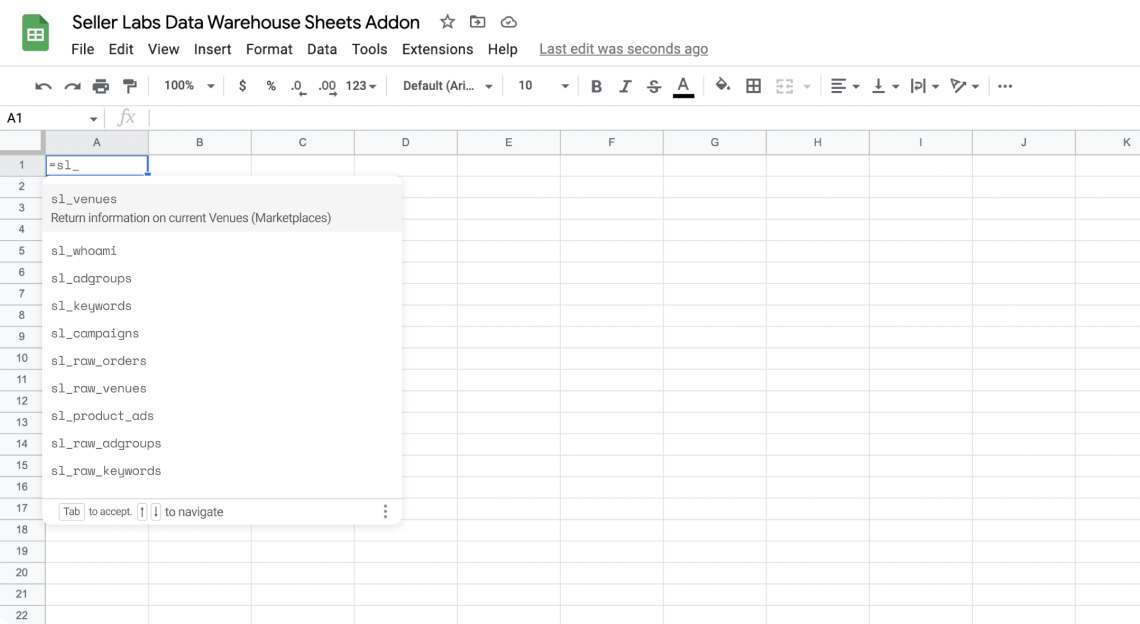Open the Help menu
1140x624 pixels.
tap(502, 49)
